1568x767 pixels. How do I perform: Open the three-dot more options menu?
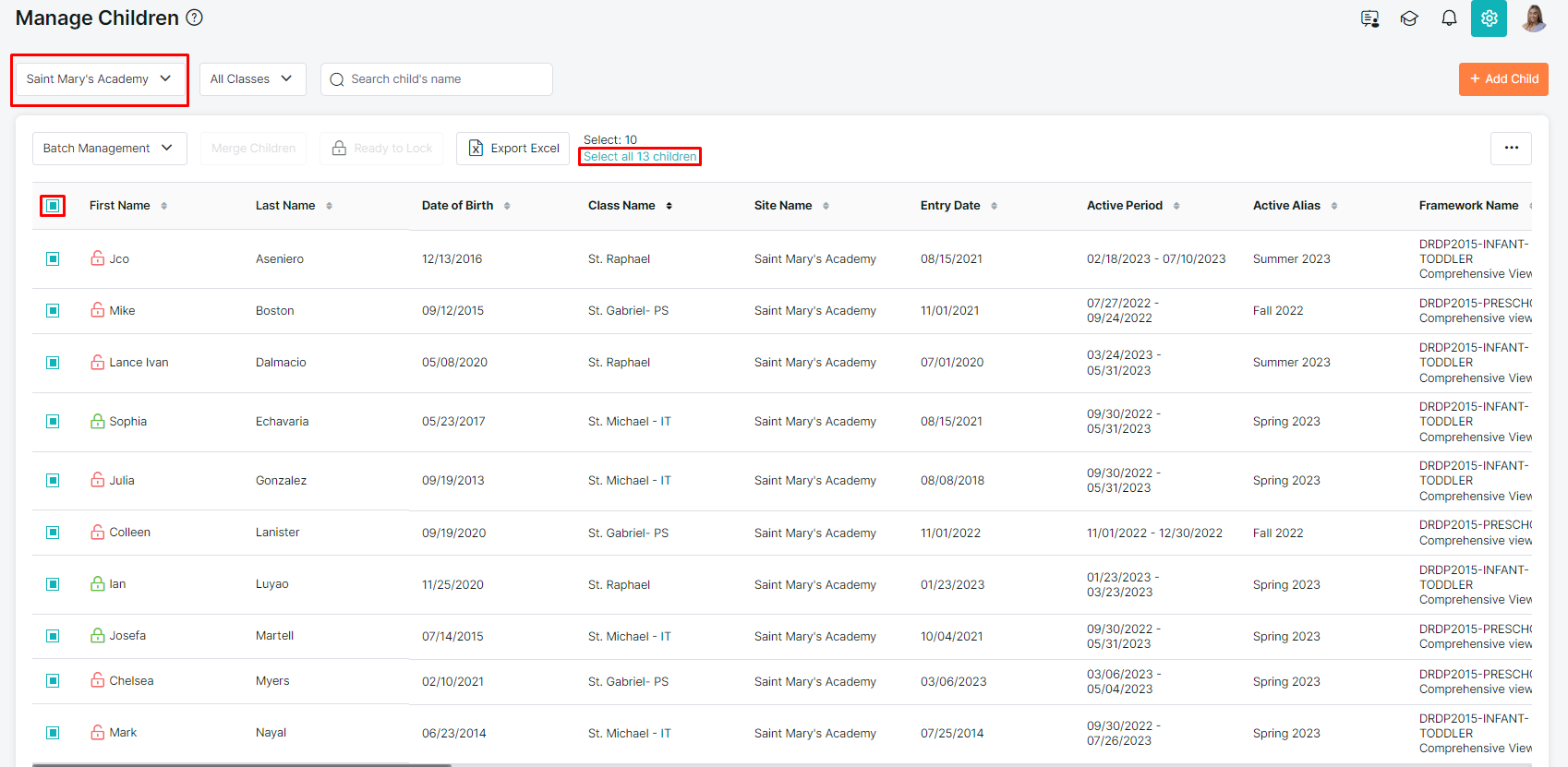(1511, 148)
